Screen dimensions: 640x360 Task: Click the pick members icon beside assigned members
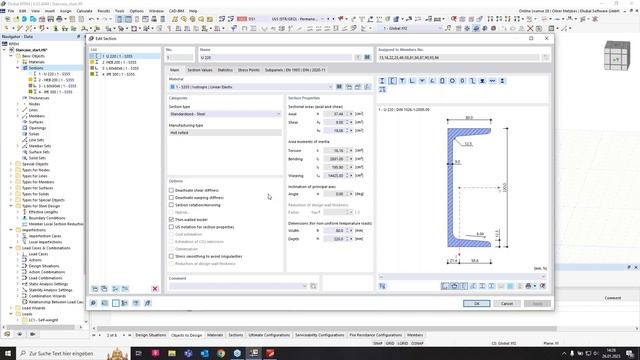[x=546, y=58]
